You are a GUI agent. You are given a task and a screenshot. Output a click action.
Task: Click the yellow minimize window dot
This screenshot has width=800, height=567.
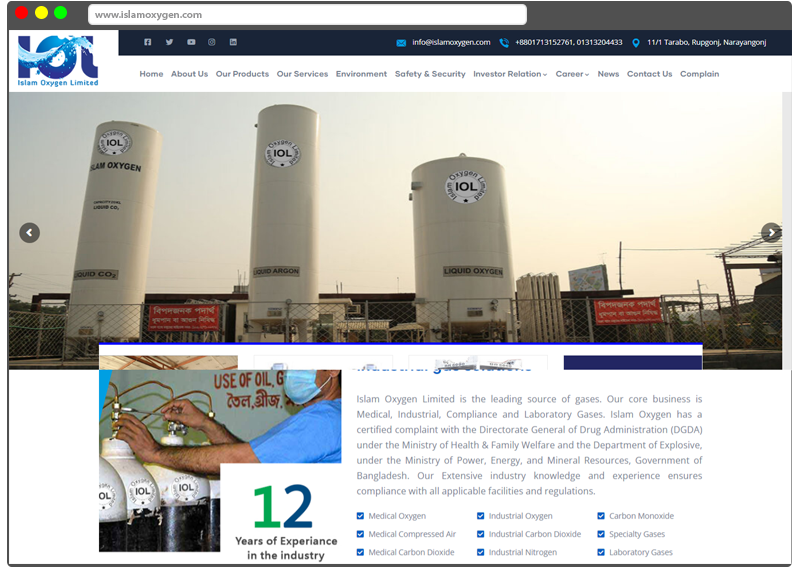pos(41,13)
